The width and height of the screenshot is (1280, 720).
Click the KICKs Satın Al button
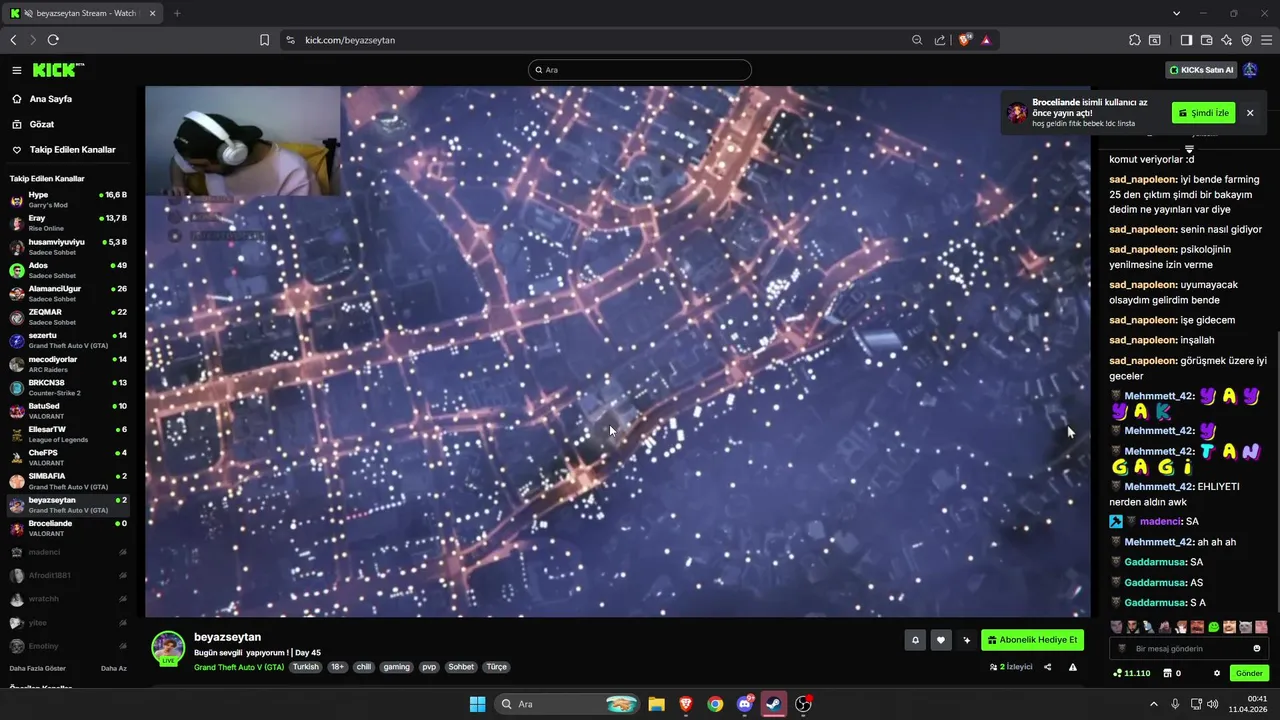click(x=1201, y=70)
